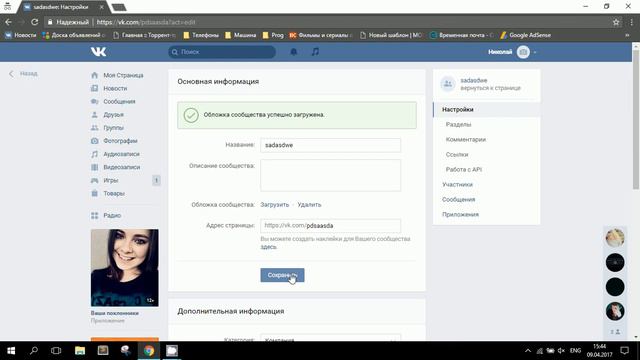The height and width of the screenshot is (360, 640).
Task: Click the girl photo app thumbnail
Action: point(124,268)
